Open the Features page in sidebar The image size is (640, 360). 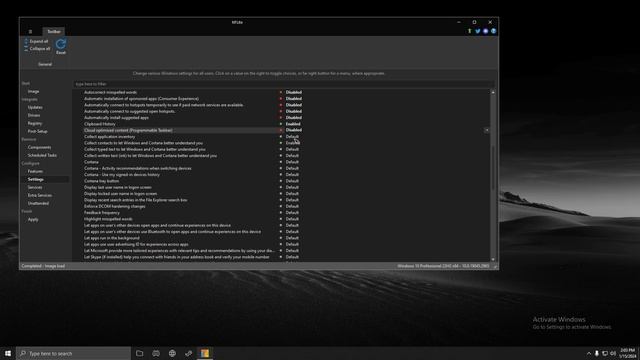pyautogui.click(x=35, y=171)
